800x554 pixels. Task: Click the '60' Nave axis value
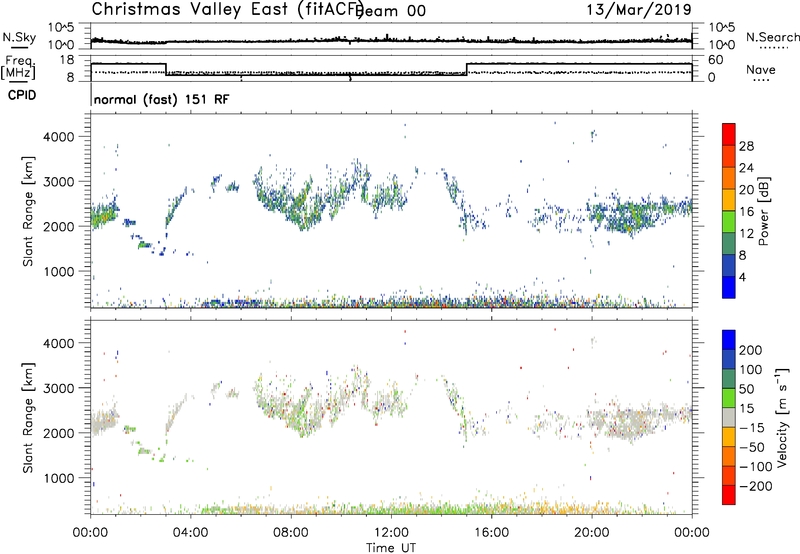tap(715, 60)
